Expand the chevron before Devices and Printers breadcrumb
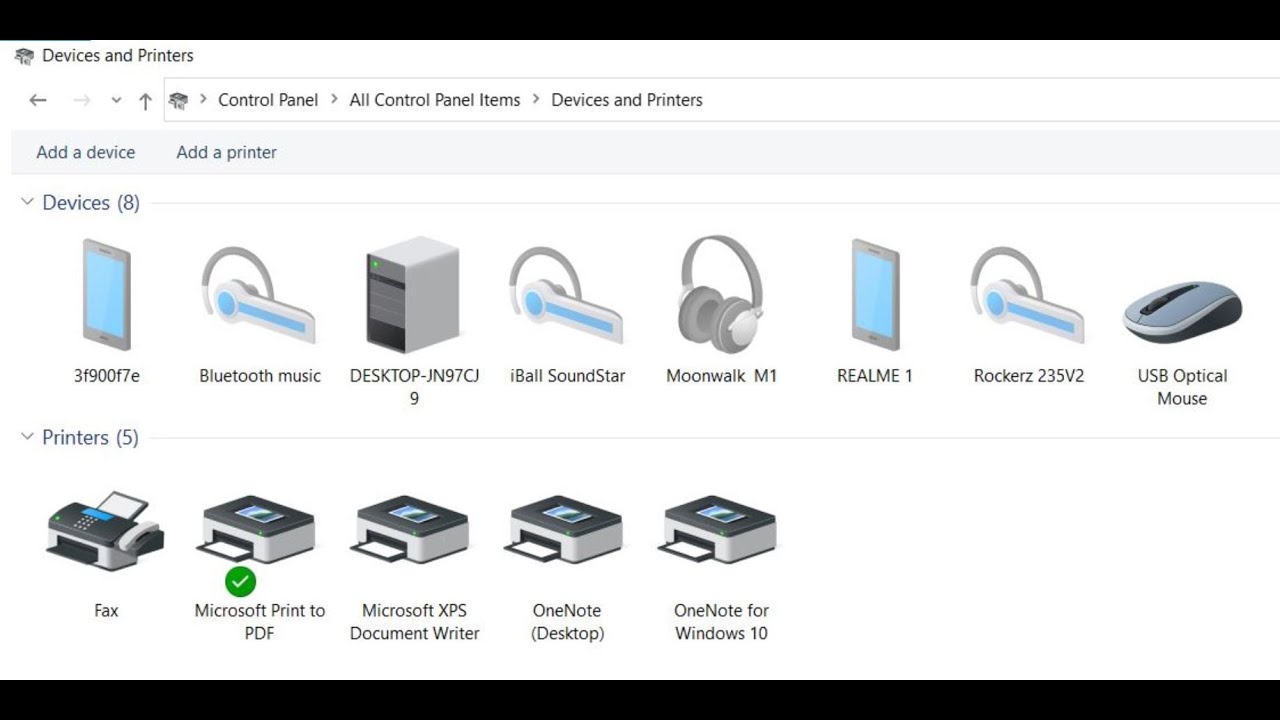 537,100
